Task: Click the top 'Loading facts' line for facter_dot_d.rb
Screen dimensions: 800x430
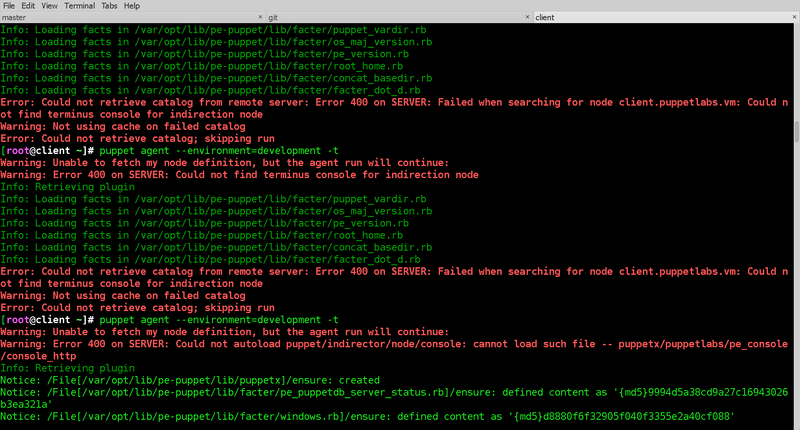Action: [x=210, y=90]
